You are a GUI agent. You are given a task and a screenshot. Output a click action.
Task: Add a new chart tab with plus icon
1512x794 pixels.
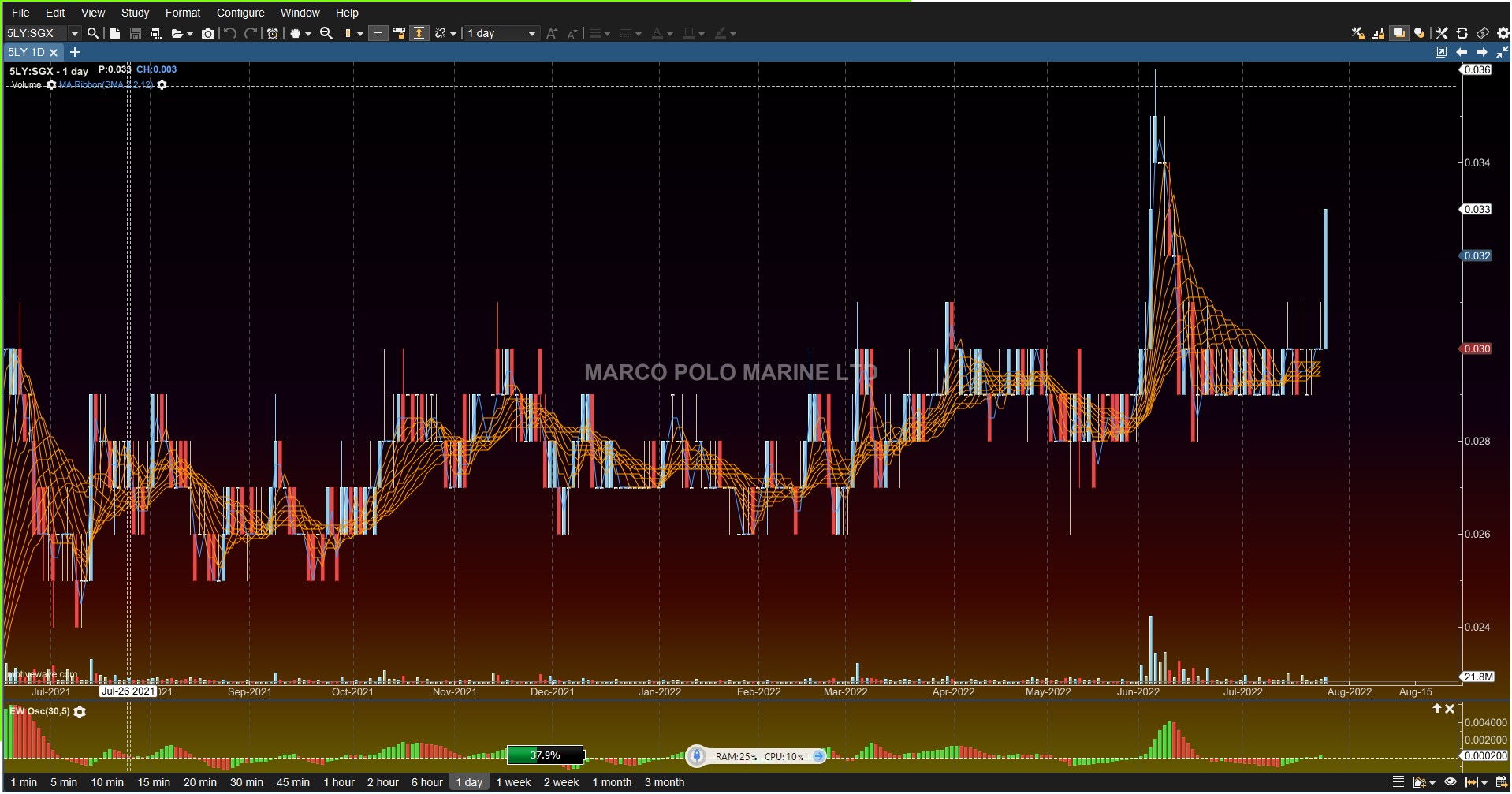pyautogui.click(x=75, y=52)
